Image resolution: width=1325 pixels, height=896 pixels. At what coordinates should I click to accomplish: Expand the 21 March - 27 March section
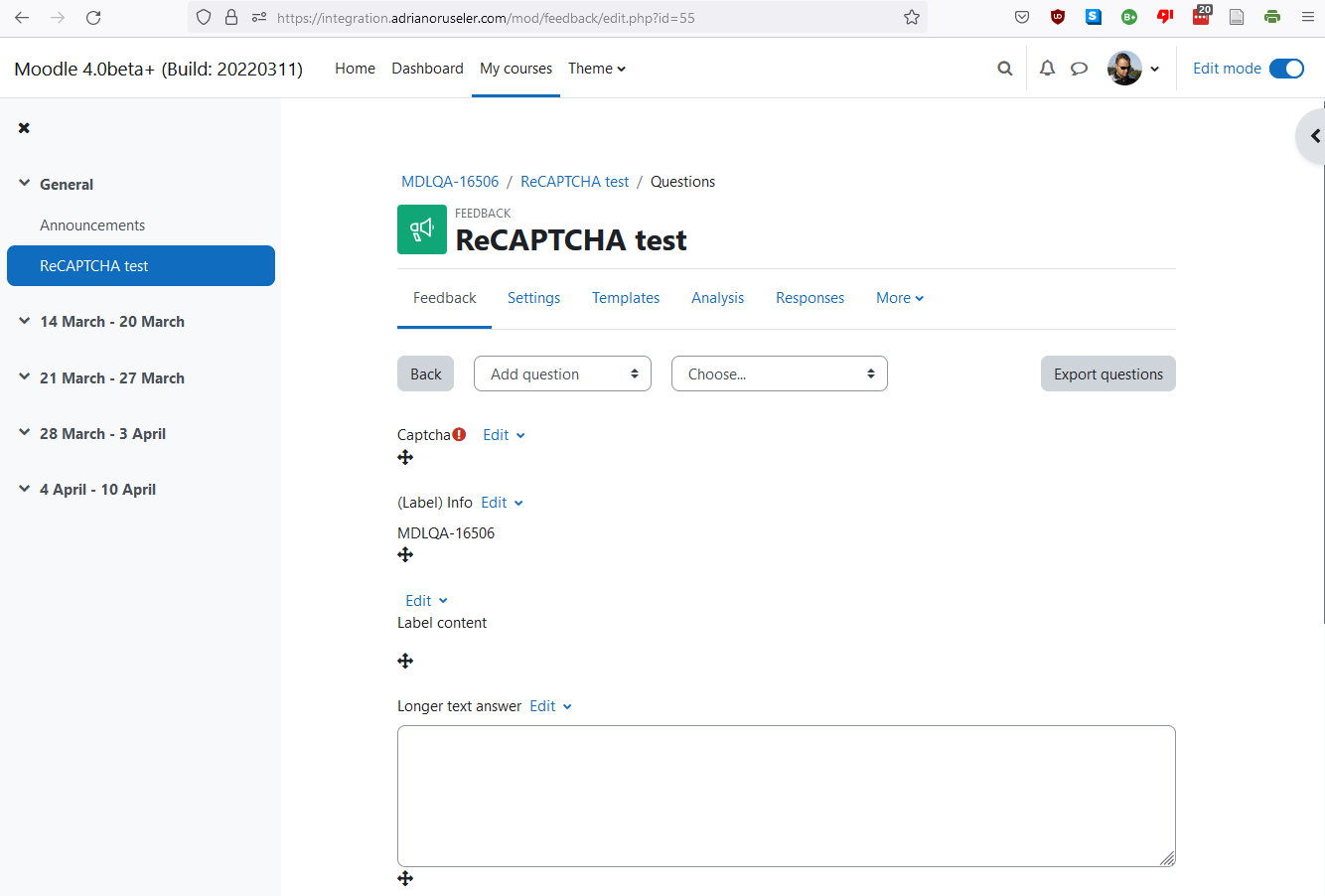click(24, 377)
